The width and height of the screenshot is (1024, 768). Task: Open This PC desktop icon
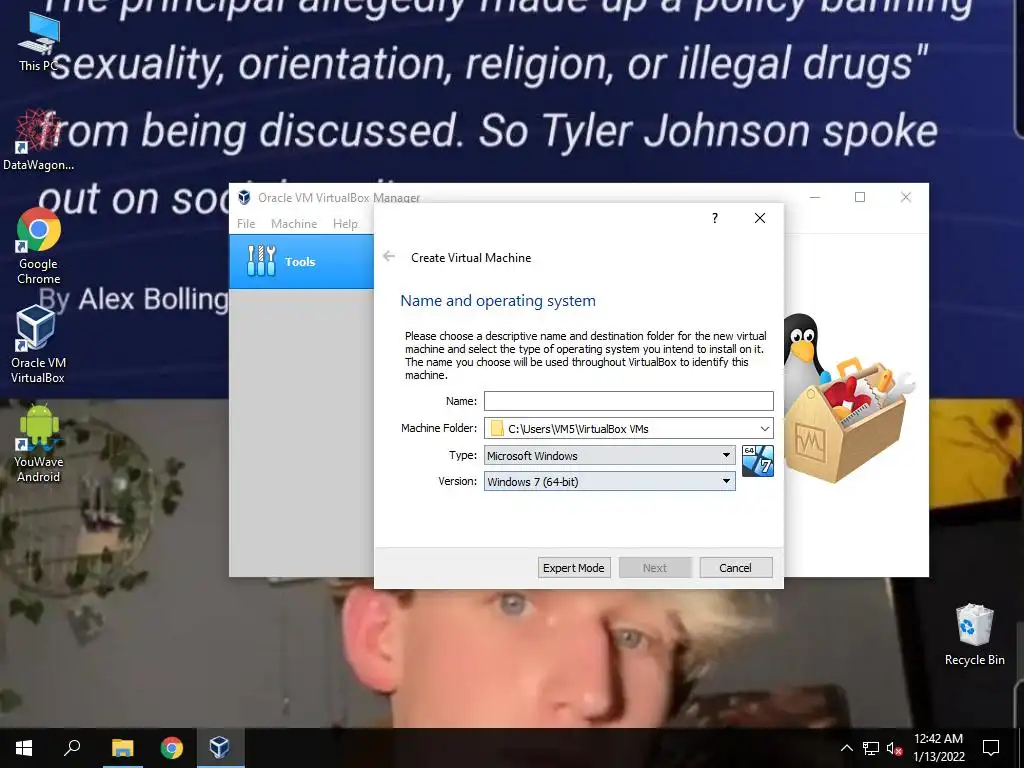coord(38,42)
